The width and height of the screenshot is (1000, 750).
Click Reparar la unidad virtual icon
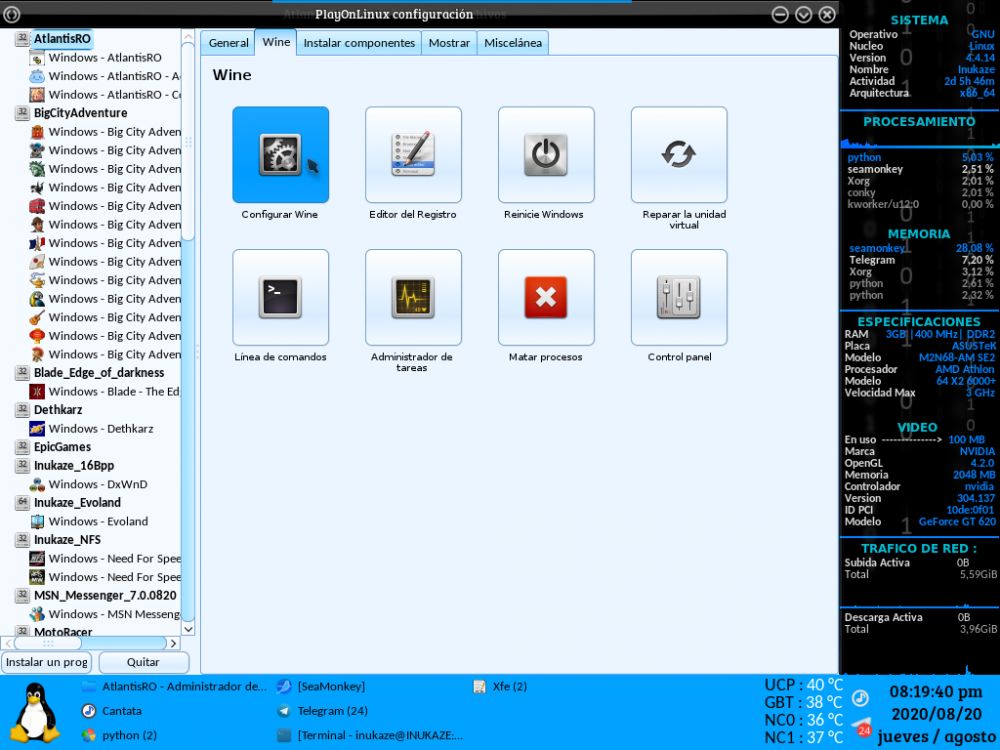point(679,155)
